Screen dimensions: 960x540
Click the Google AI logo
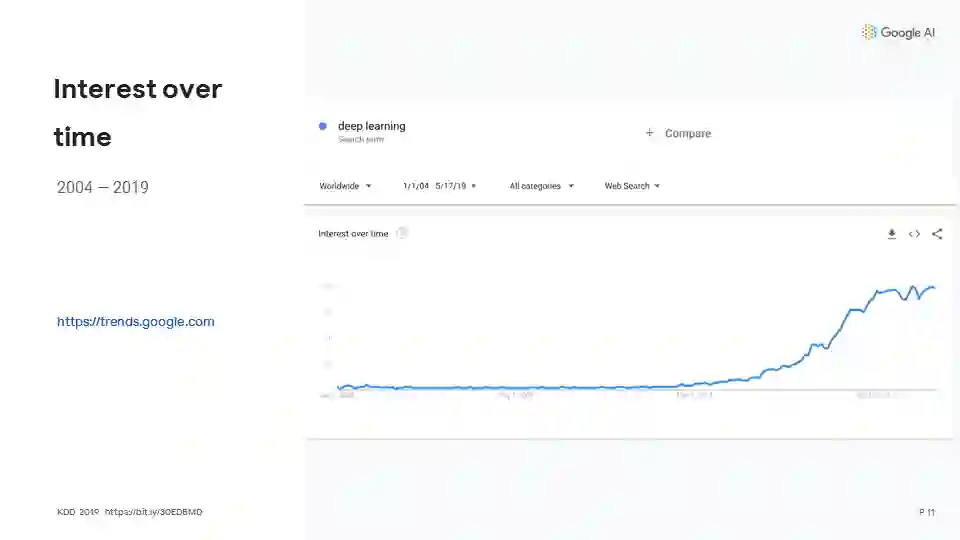(898, 32)
